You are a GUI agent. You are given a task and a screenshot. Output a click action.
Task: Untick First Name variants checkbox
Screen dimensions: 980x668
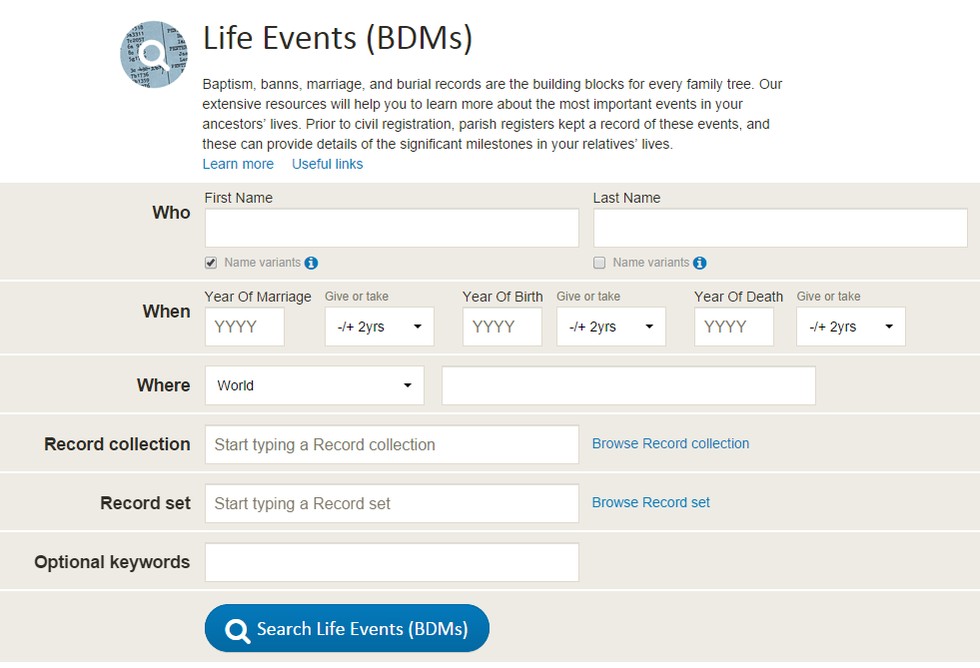[211, 263]
